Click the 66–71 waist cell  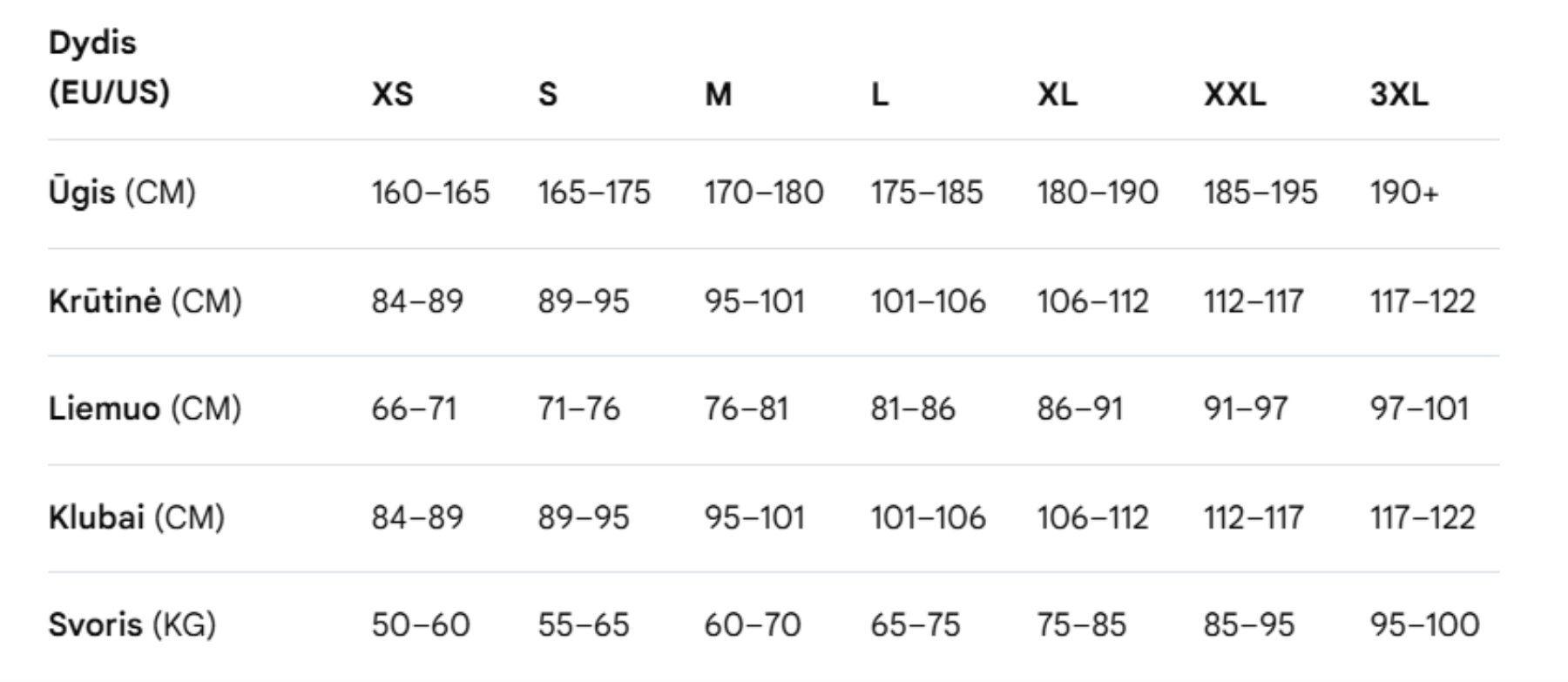(414, 408)
